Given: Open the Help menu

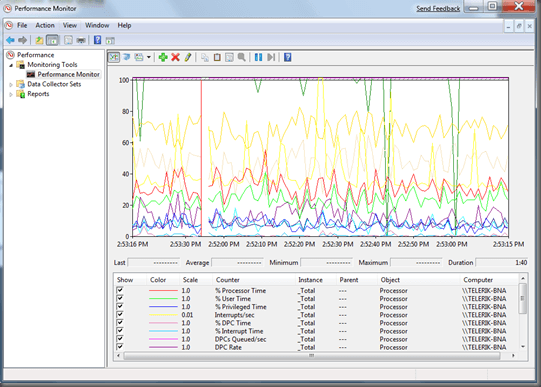Looking at the screenshot, I should coord(124,25).
